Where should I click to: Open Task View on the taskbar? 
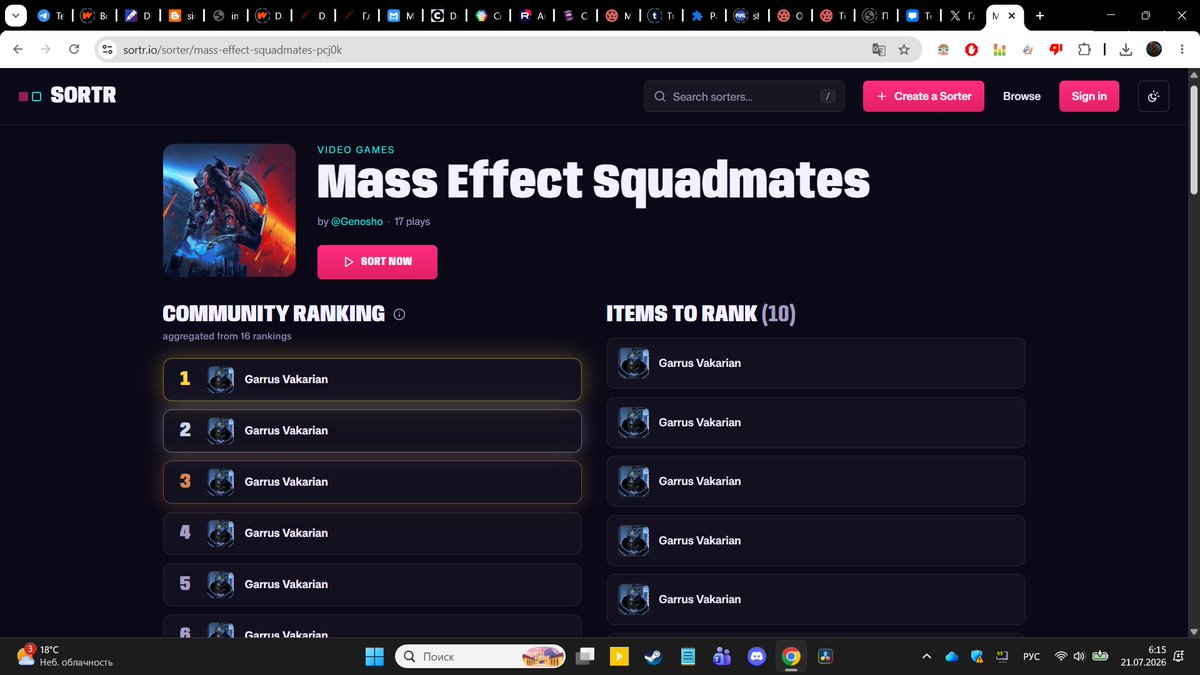pos(585,656)
